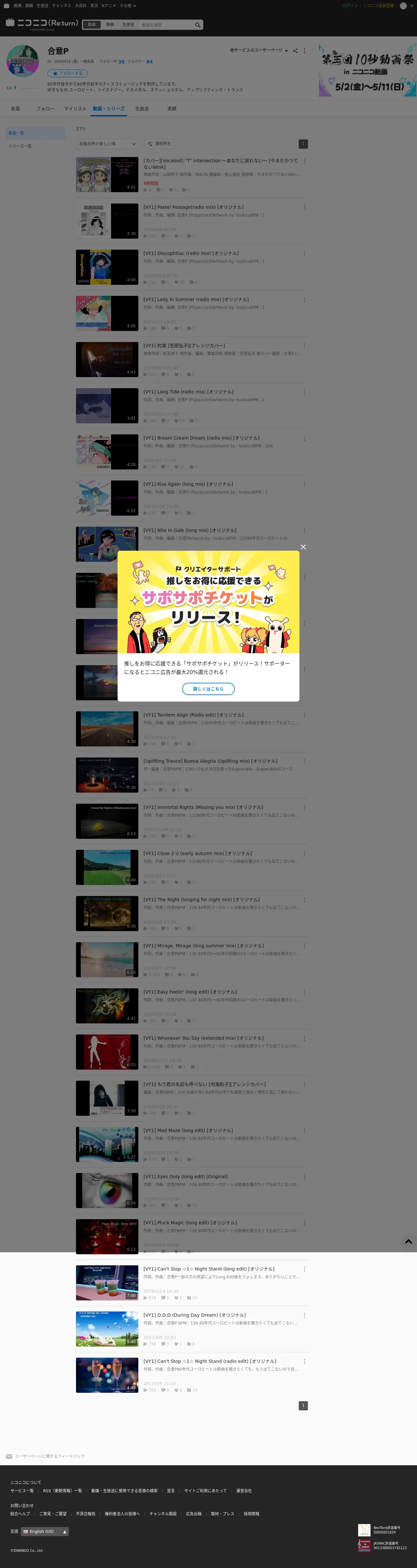The height and width of the screenshot is (1568, 417).
Task: Expand 他サービスのユーザーページ dropdown
Action: [x=259, y=50]
